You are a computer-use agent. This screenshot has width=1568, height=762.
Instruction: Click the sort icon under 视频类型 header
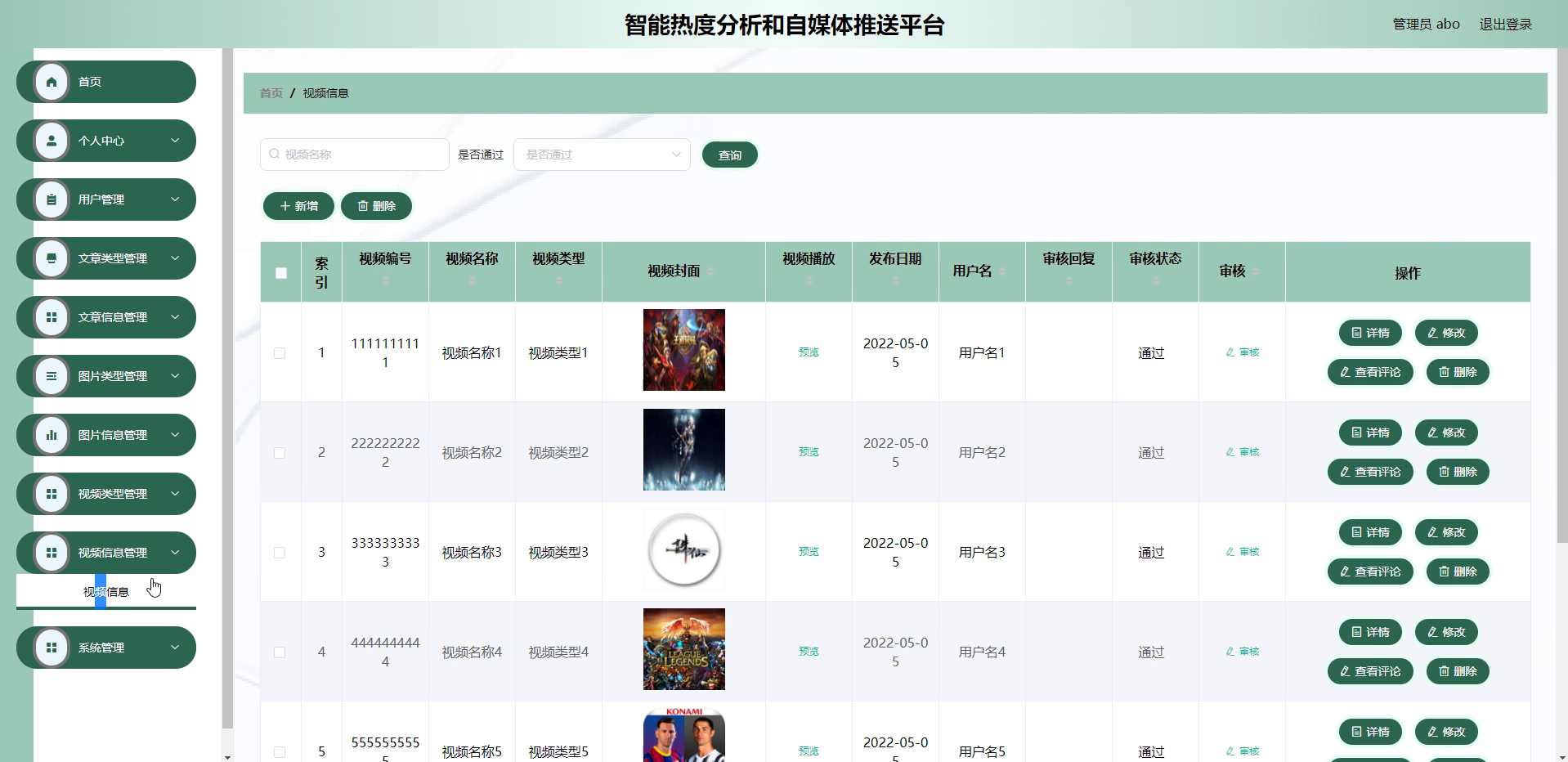click(x=559, y=280)
